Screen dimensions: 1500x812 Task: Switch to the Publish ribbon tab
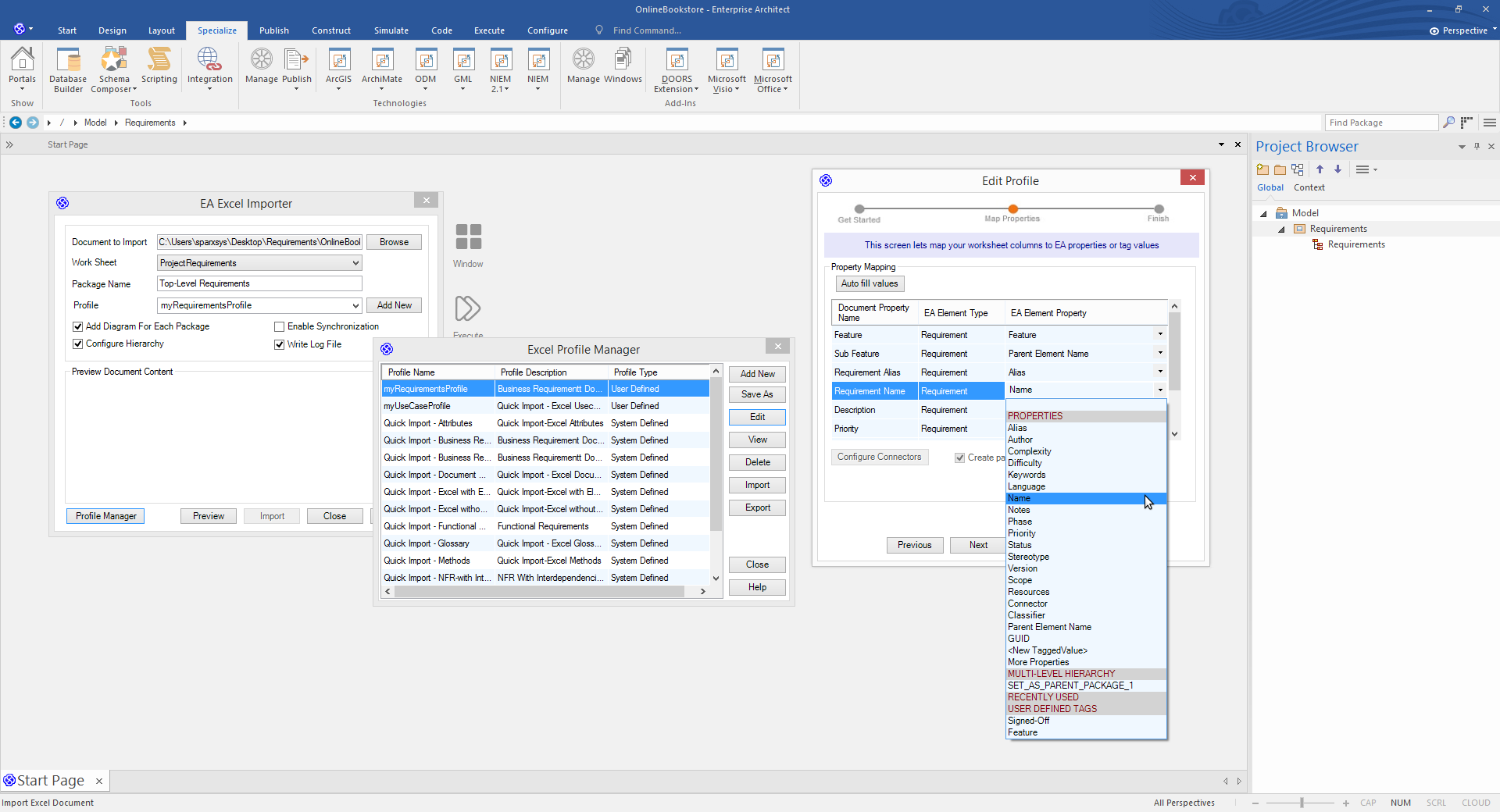coord(274,30)
